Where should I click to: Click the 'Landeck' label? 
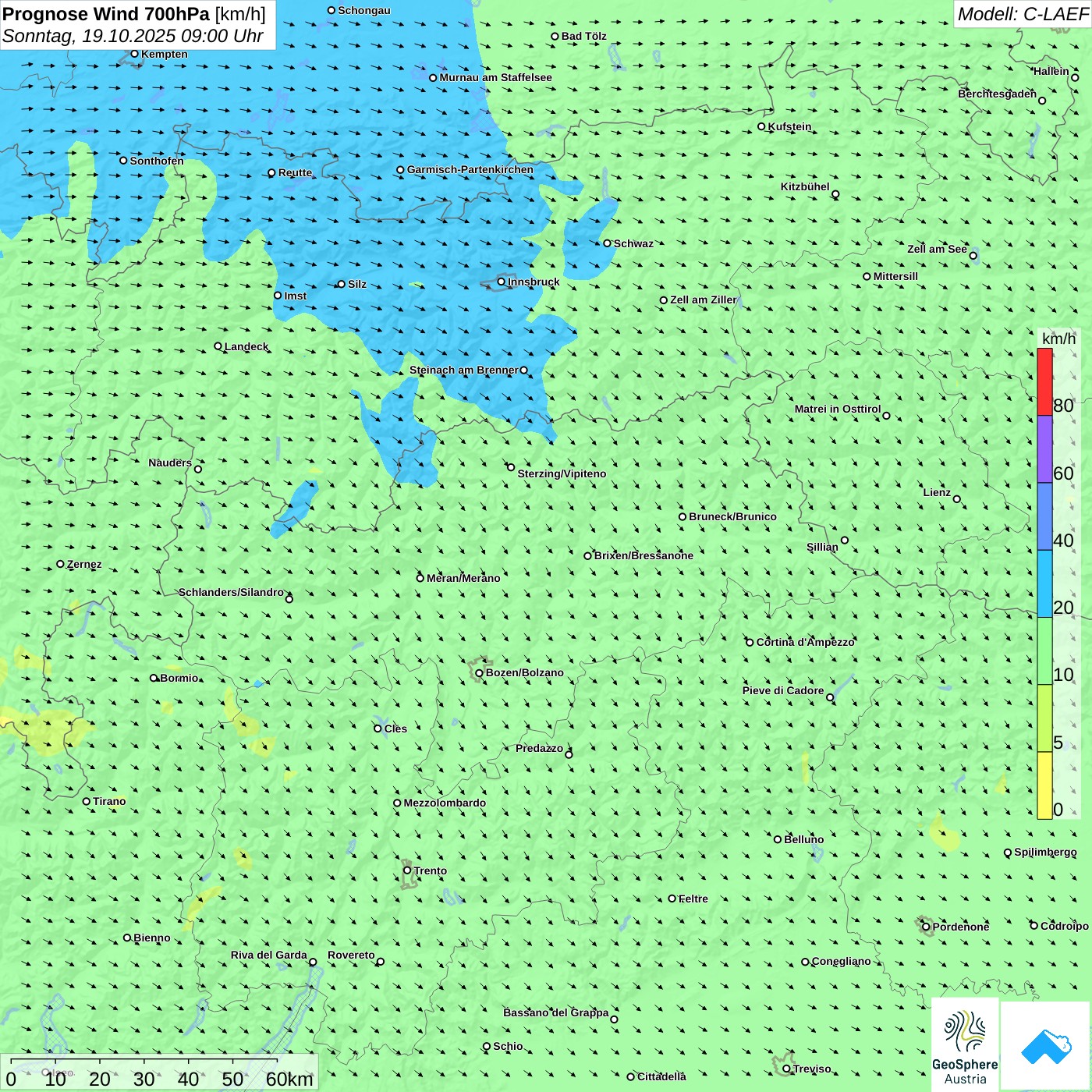(x=246, y=346)
